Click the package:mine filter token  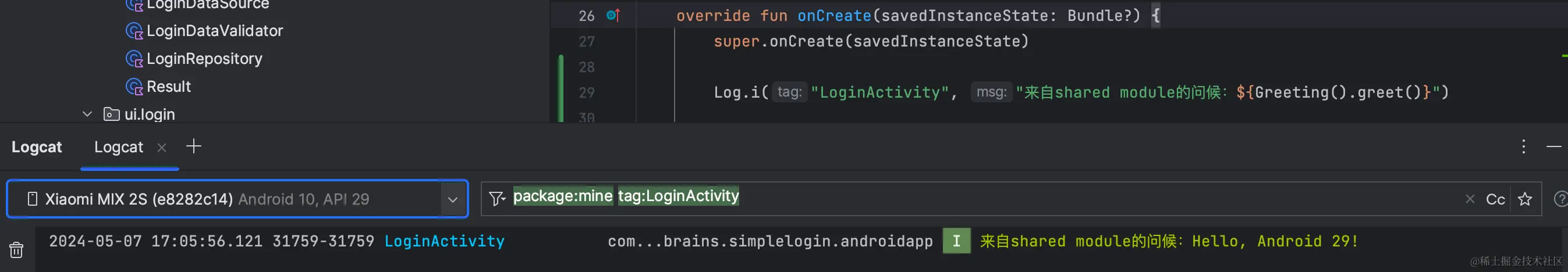[x=562, y=195]
